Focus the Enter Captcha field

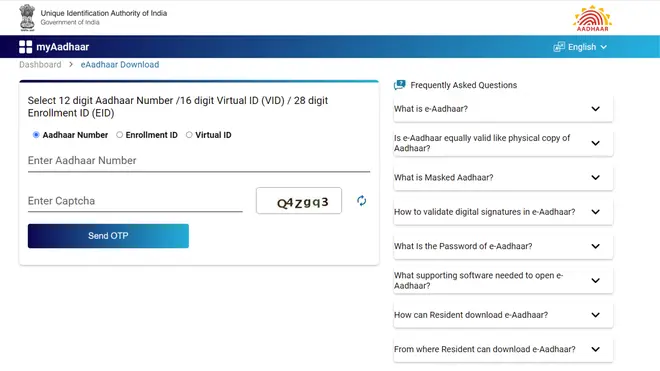135,201
